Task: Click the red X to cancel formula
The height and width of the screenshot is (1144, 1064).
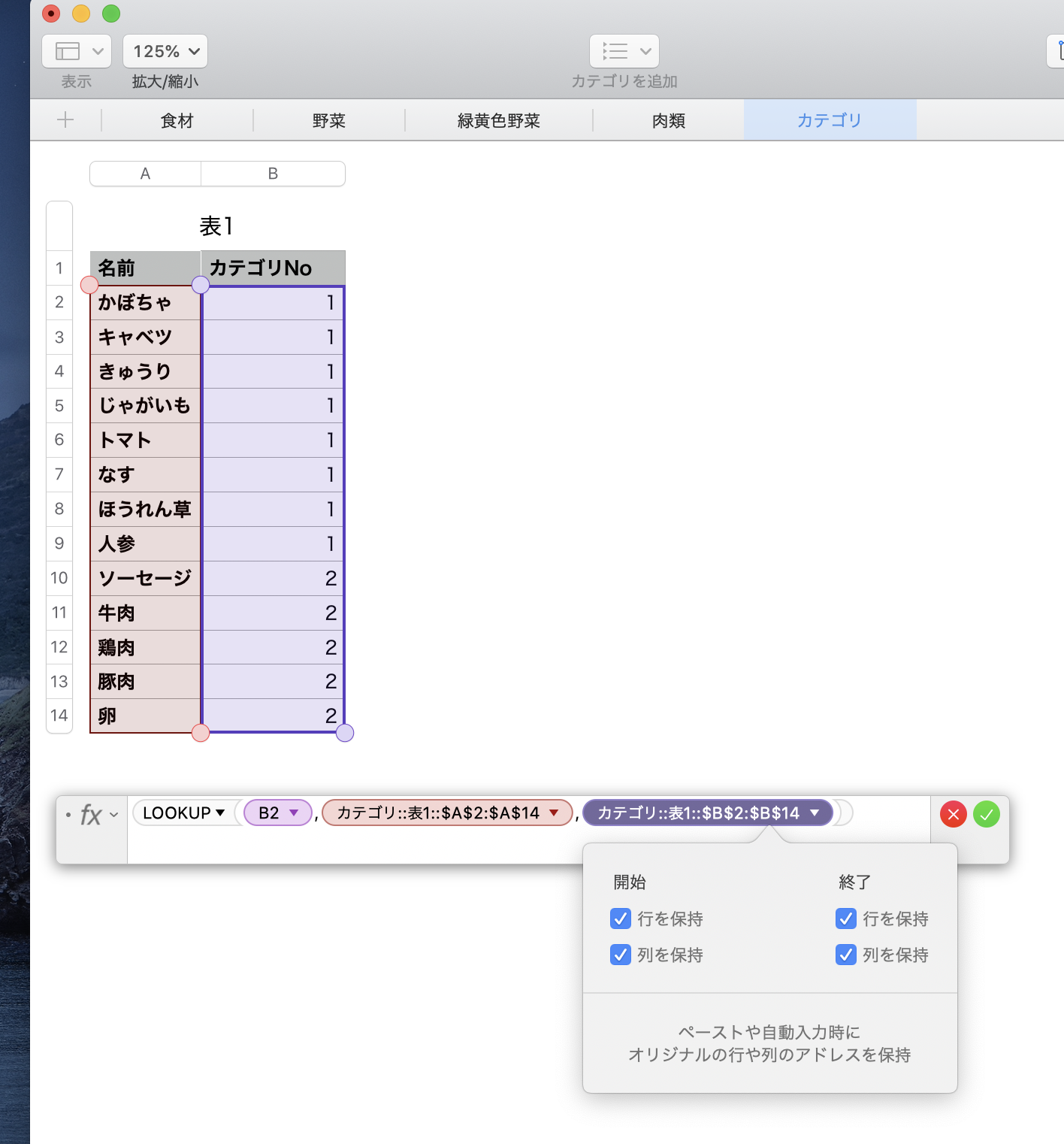Action: pyautogui.click(x=953, y=814)
